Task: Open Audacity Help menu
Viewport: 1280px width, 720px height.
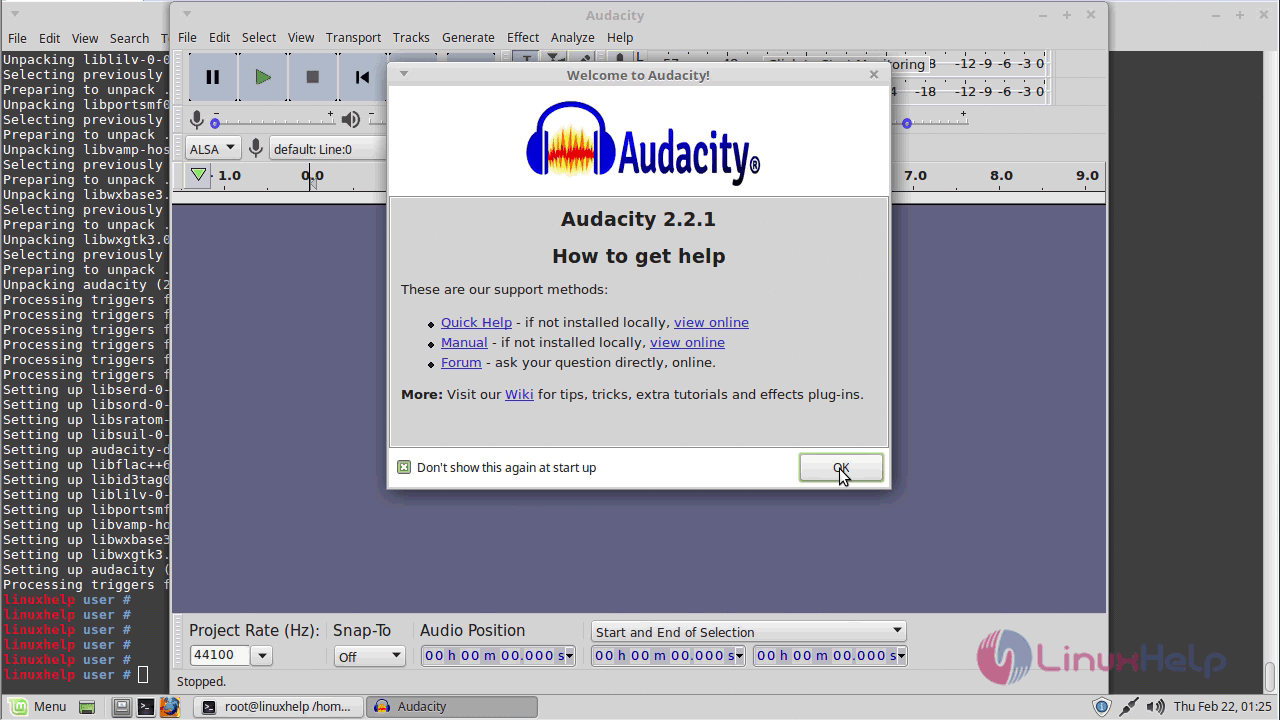Action: tap(620, 37)
